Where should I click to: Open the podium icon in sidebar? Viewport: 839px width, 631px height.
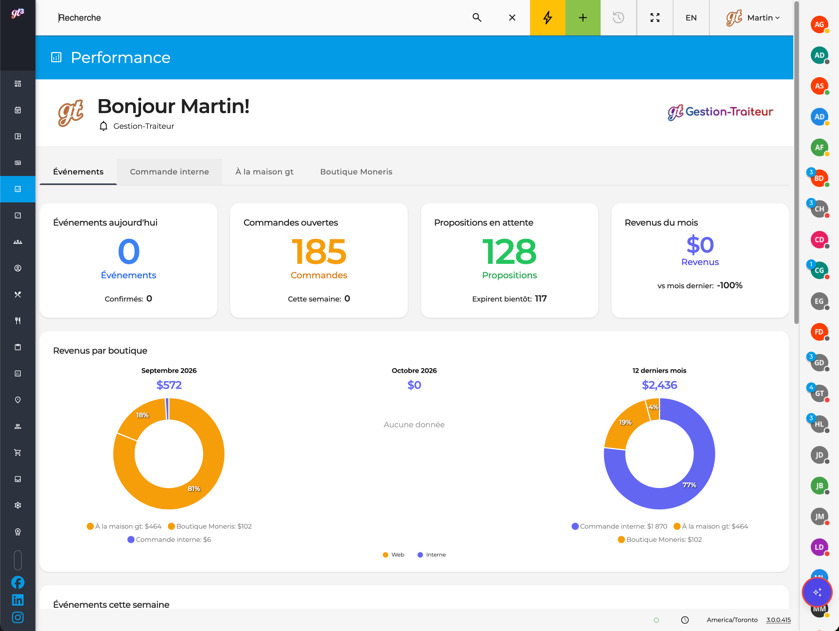pyautogui.click(x=18, y=242)
